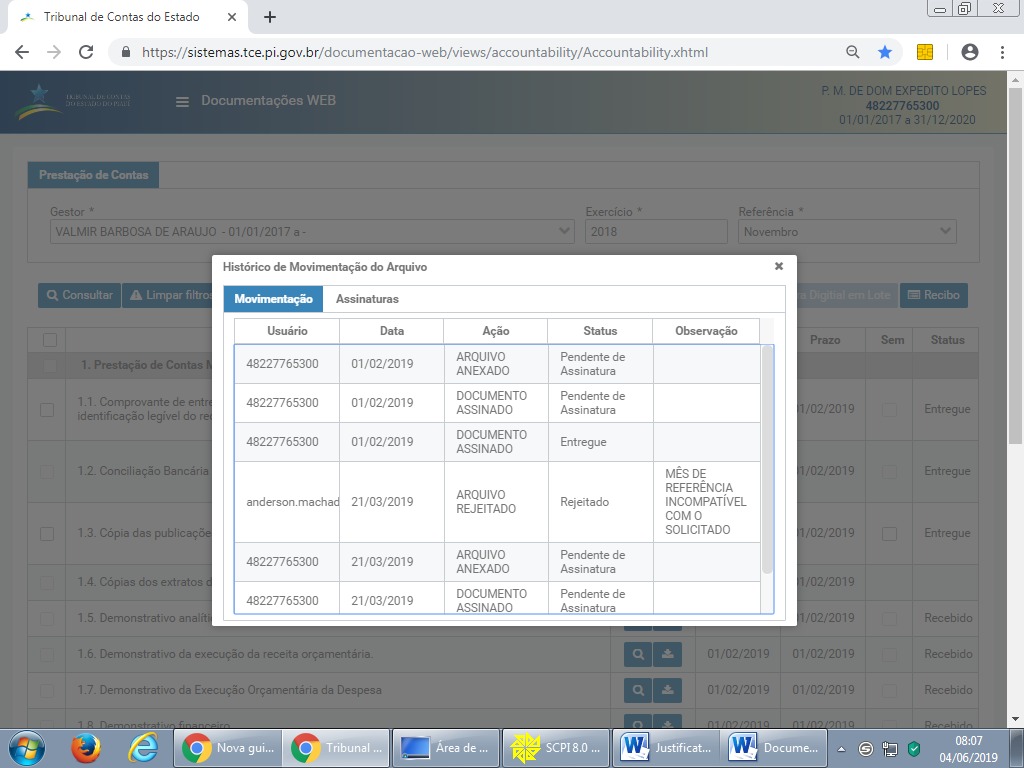Click the Recibo button
Viewport: 1024px width, 768px height.
coord(933,295)
